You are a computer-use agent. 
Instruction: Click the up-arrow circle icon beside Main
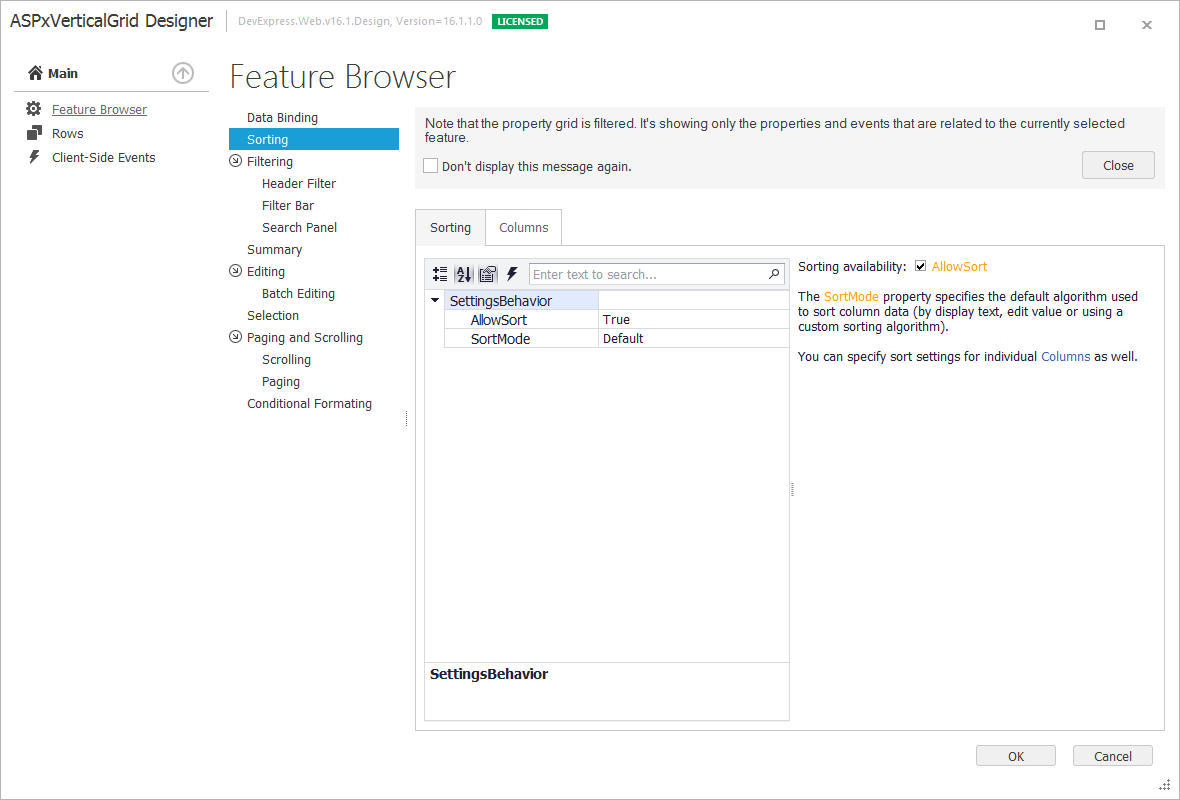[x=183, y=73]
